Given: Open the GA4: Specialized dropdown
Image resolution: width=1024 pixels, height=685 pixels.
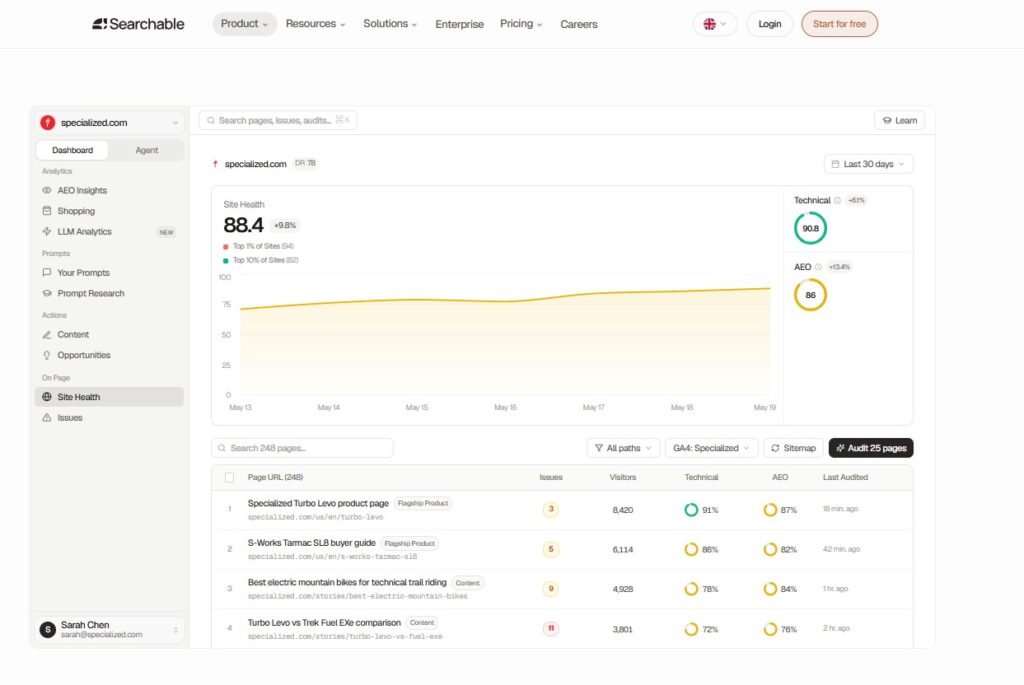Looking at the screenshot, I should point(711,448).
